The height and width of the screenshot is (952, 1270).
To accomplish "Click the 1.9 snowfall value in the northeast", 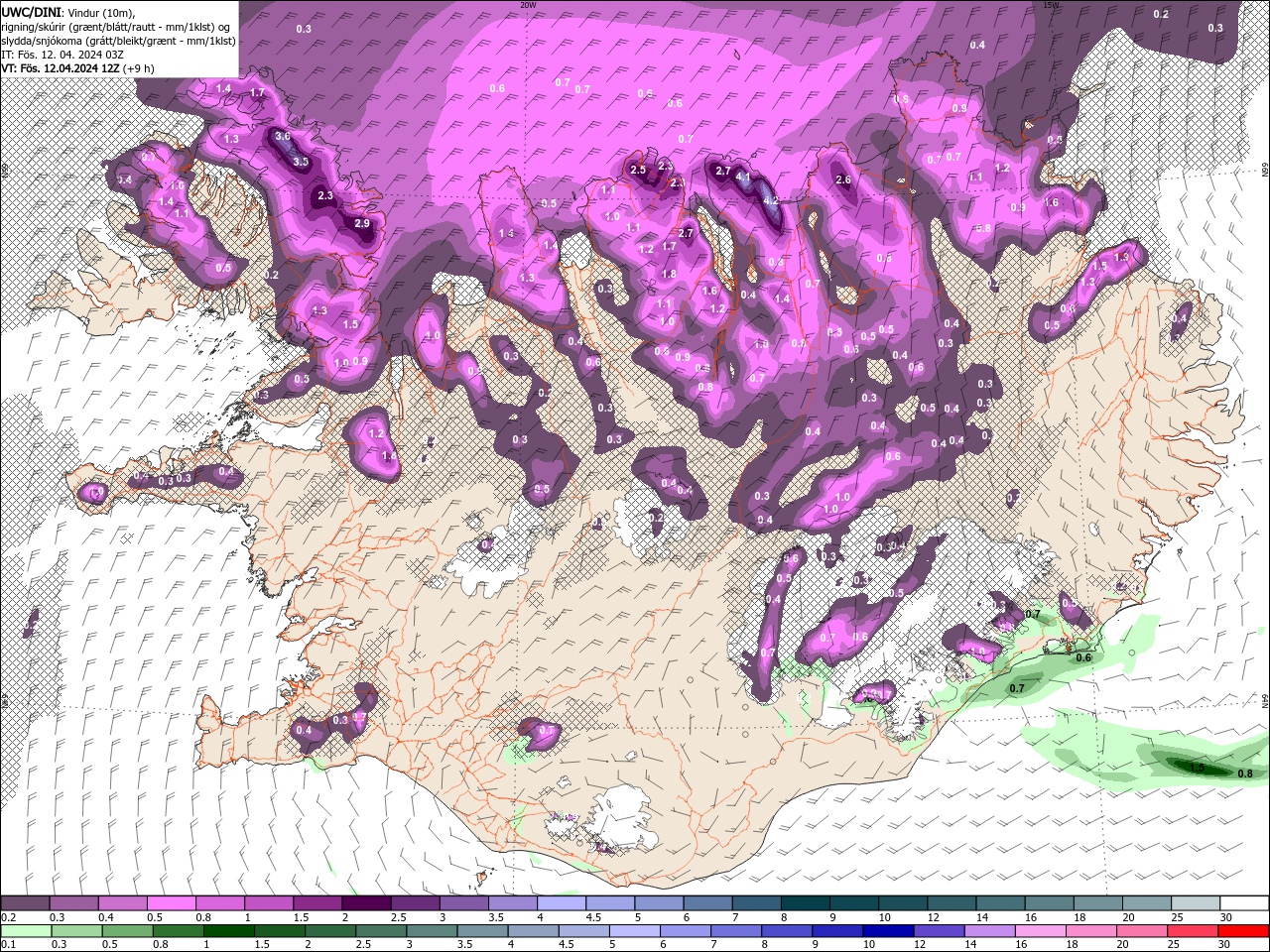I will 1121,257.
